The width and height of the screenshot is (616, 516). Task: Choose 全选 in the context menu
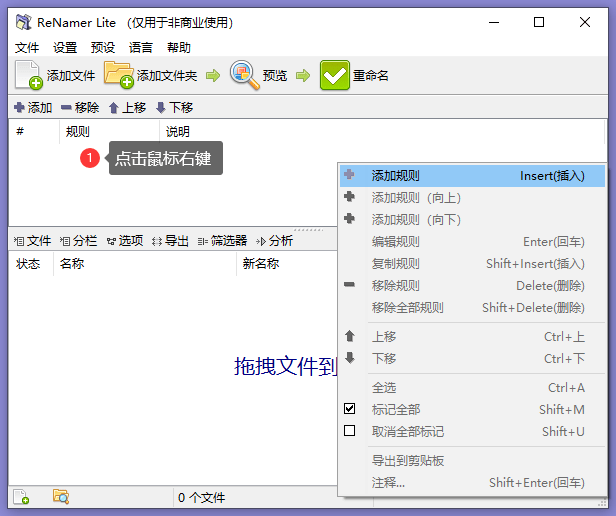click(472, 388)
